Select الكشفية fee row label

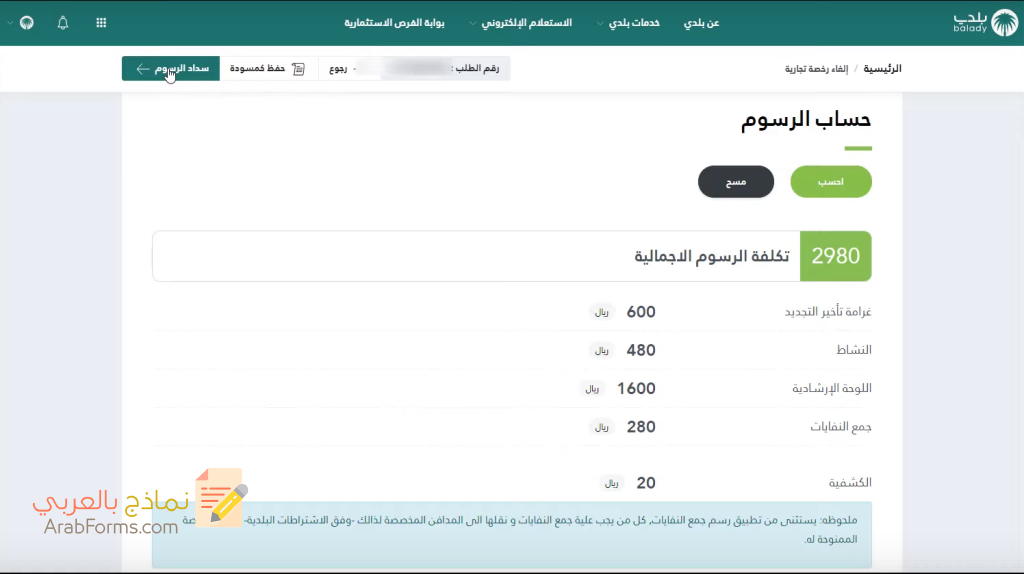(850, 483)
